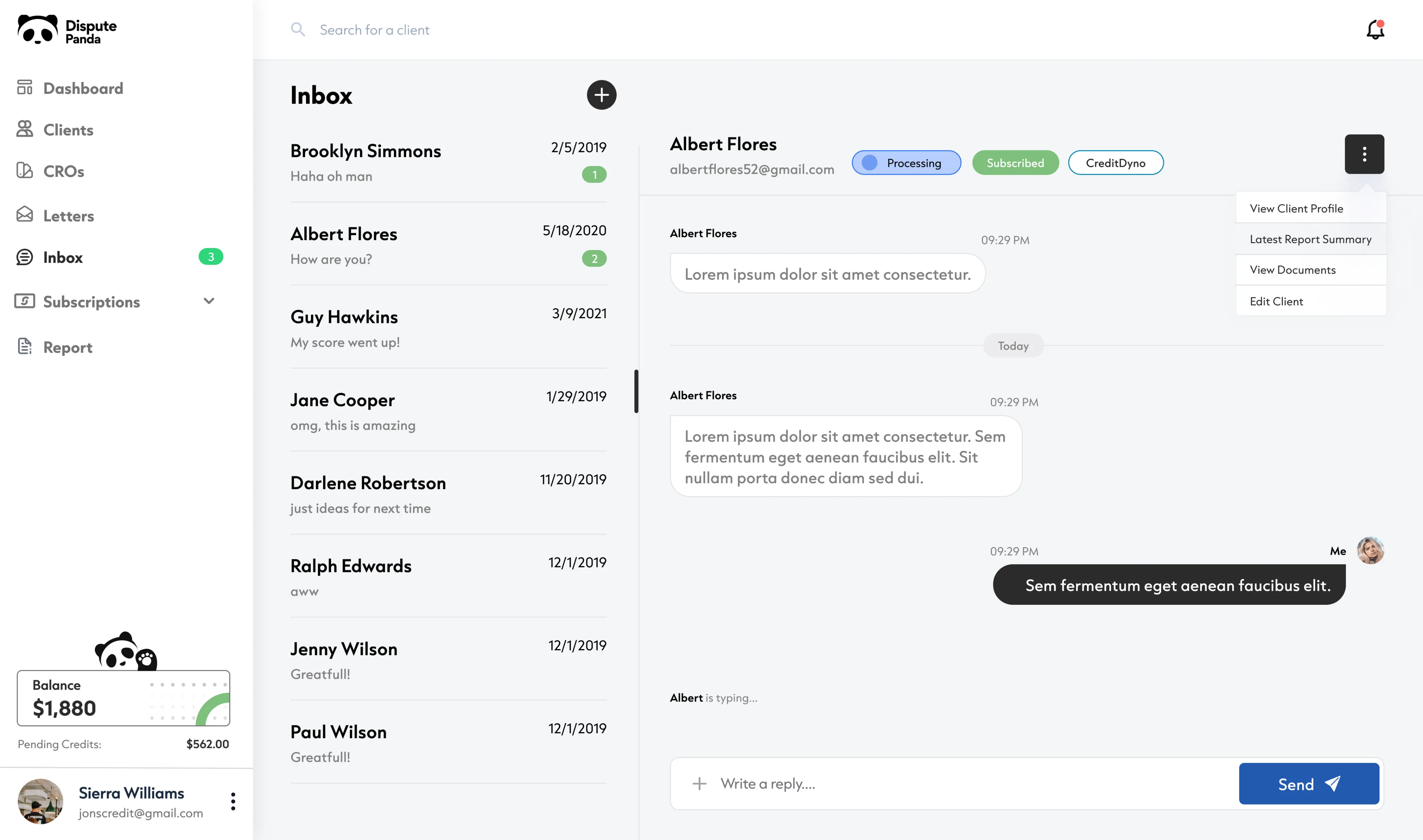The height and width of the screenshot is (840, 1423).
Task: Click albertflores52@gmail.com email address
Action: [752, 169]
